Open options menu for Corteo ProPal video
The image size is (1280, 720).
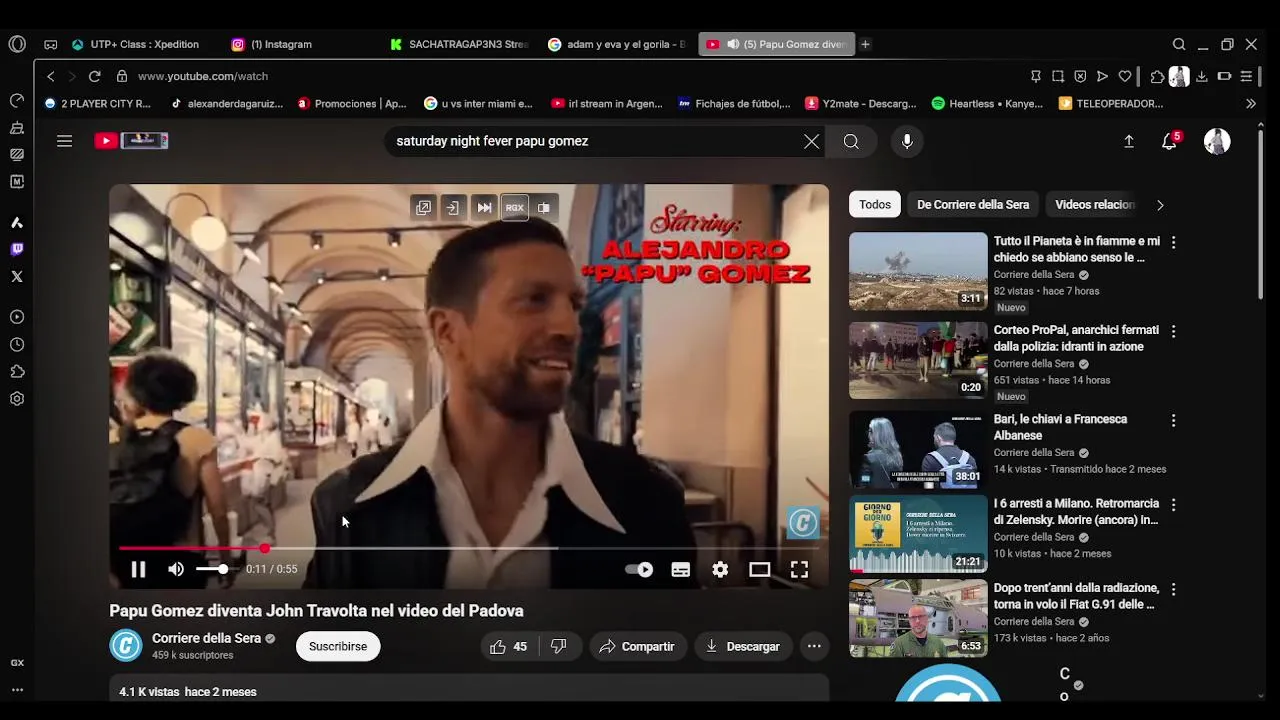(1173, 331)
